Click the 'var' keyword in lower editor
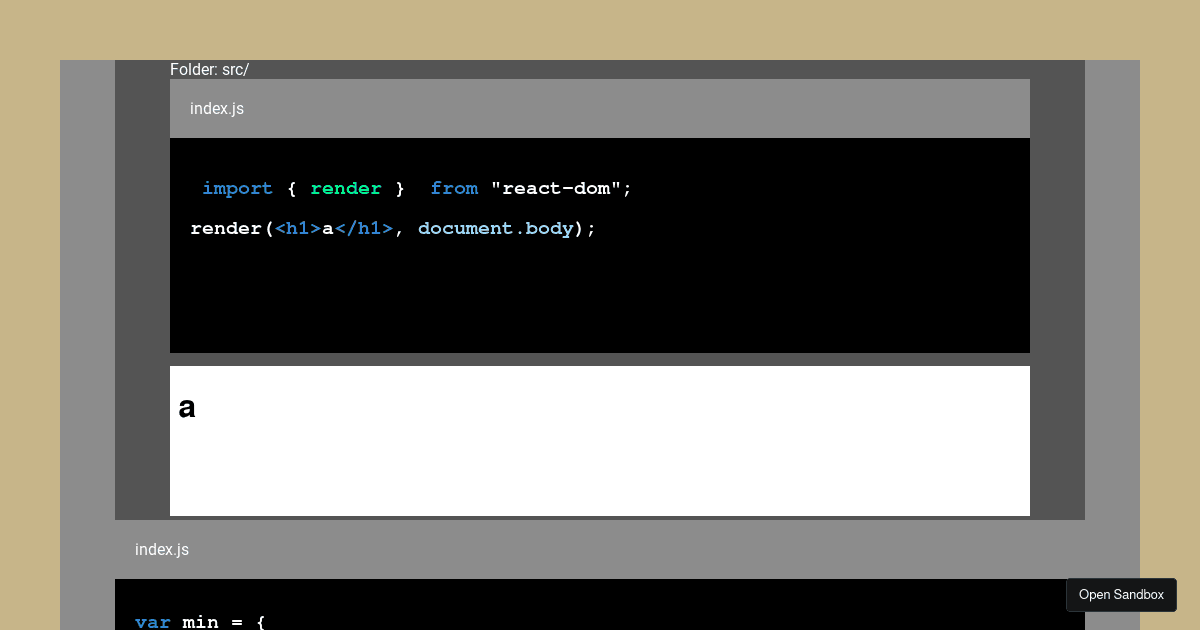Screen dimensions: 1200x630 153,622
